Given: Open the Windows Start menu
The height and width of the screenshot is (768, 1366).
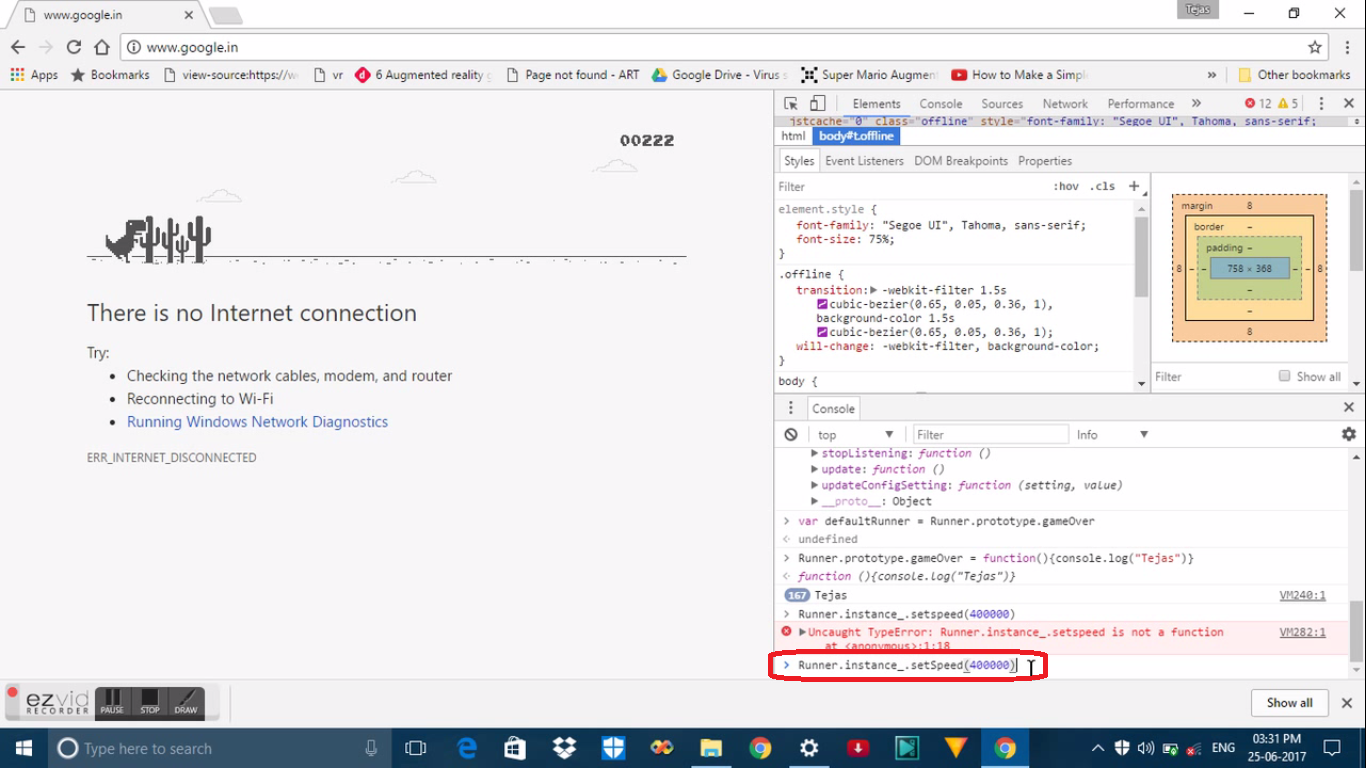Looking at the screenshot, I should 23,748.
